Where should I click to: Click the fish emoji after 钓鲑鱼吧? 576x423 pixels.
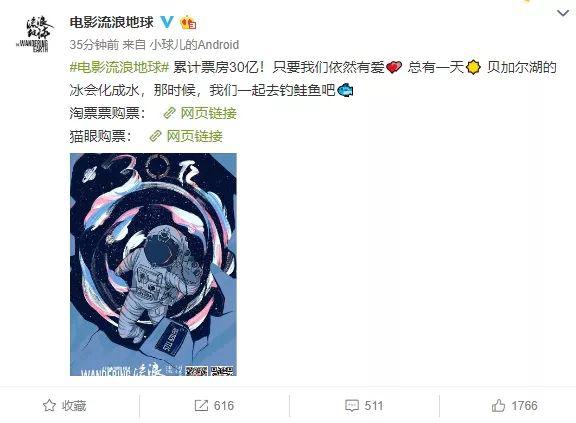345,90
